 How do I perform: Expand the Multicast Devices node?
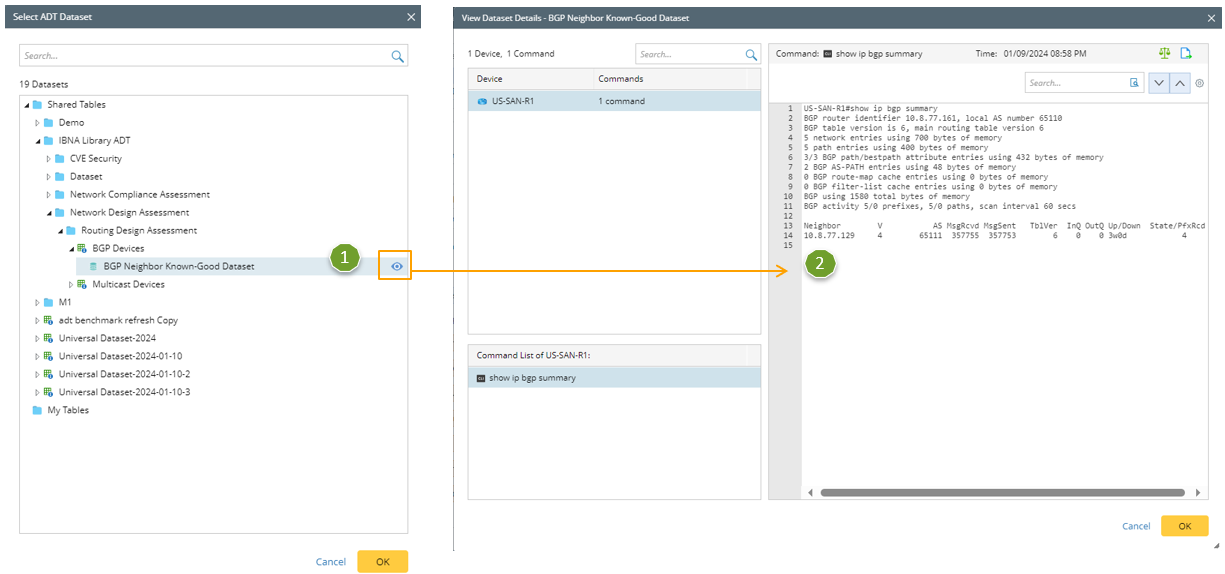click(x=71, y=285)
